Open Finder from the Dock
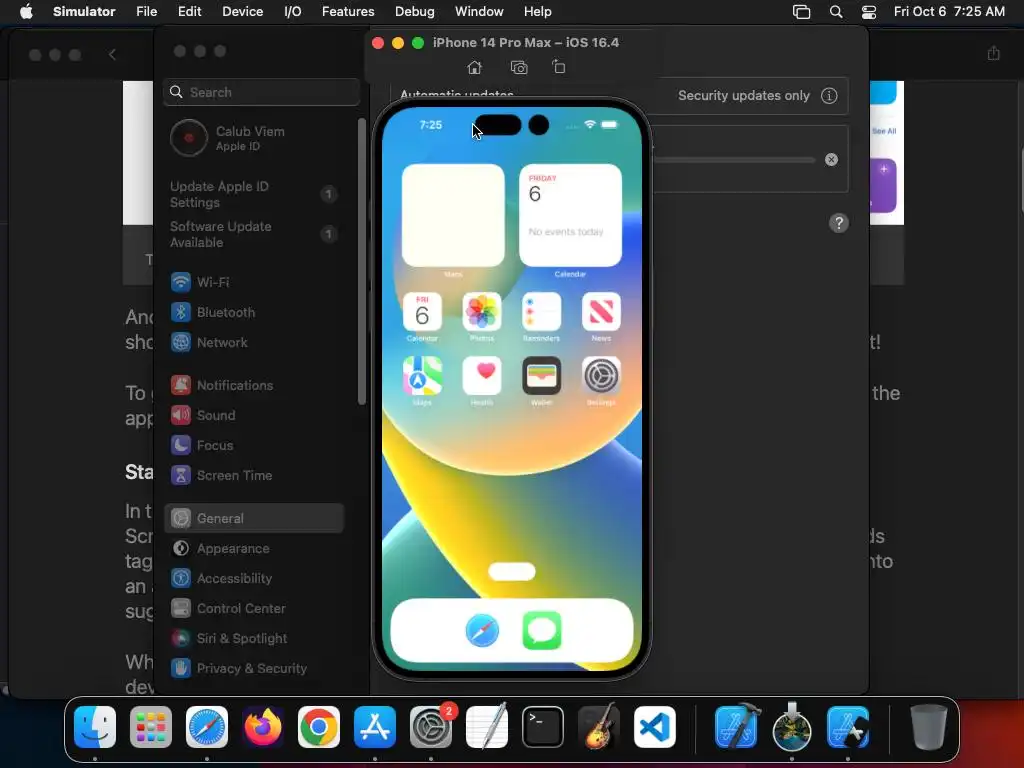The image size is (1024, 768). click(95, 727)
